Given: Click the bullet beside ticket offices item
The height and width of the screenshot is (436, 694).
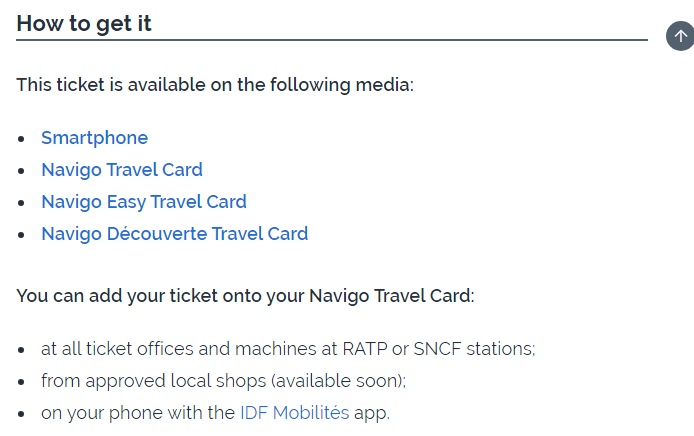Looking at the screenshot, I should [21, 350].
